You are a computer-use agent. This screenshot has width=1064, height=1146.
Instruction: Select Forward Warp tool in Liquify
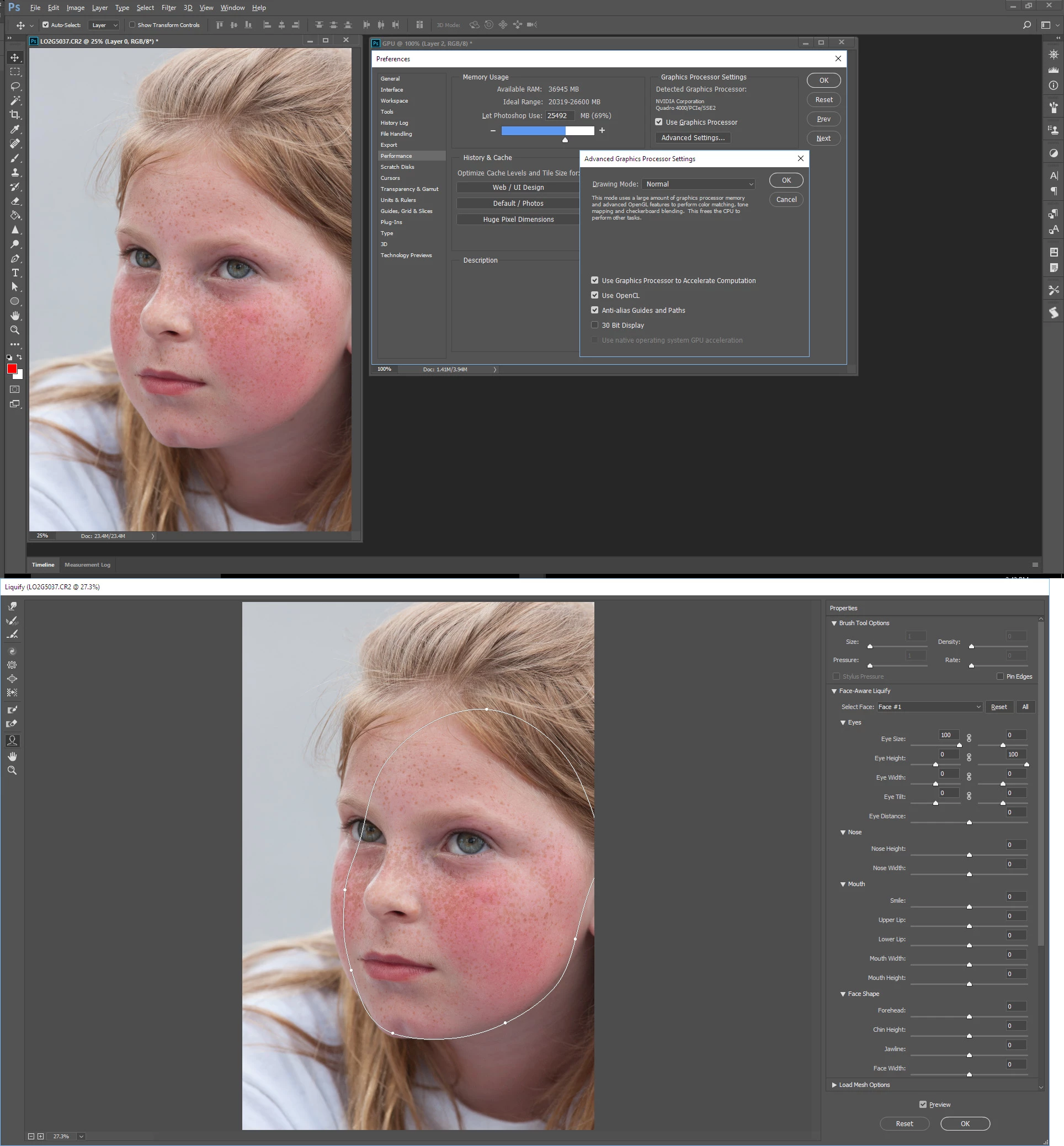(12, 606)
